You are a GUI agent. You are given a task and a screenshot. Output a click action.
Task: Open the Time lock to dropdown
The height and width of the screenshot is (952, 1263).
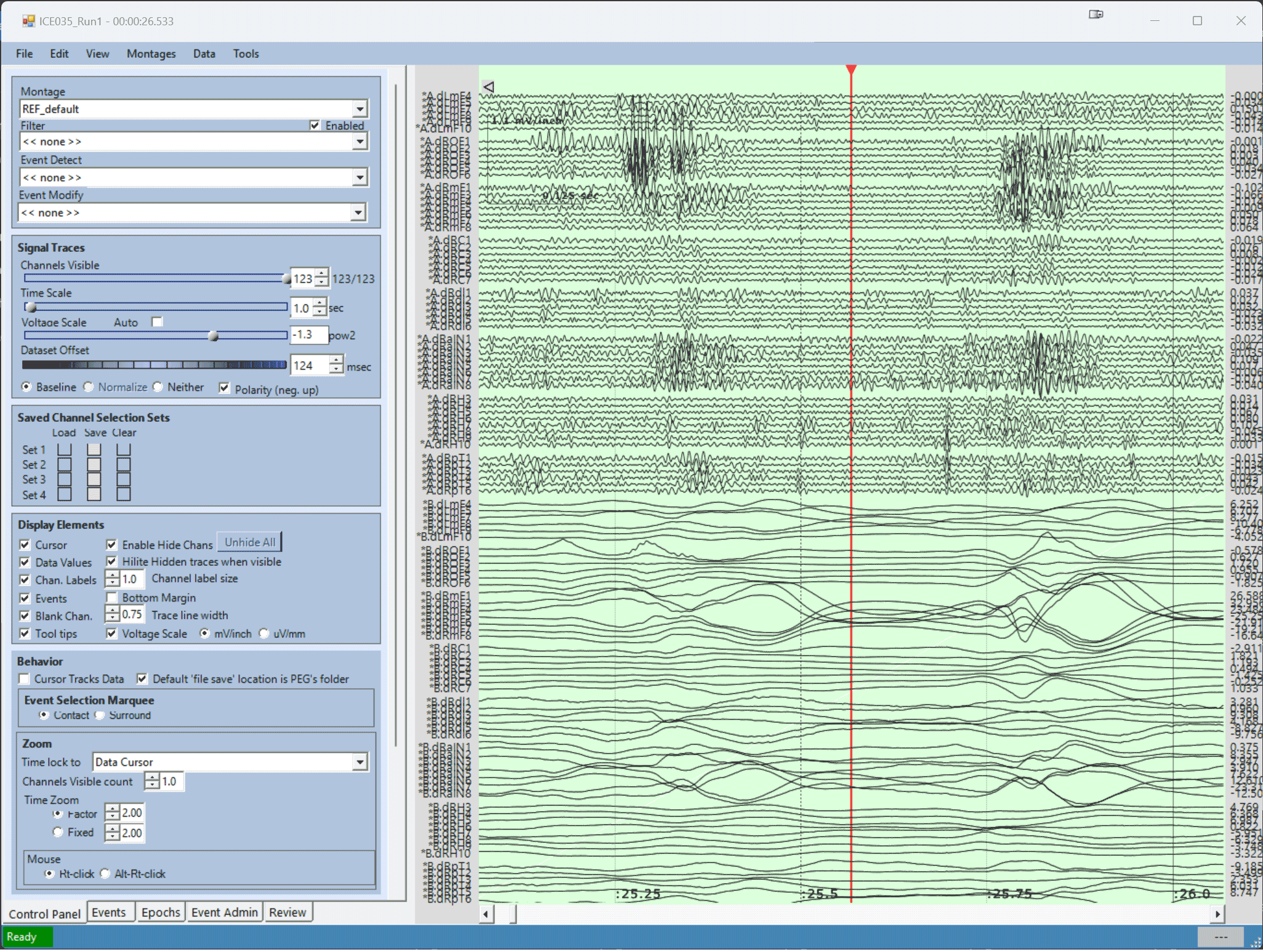(360, 762)
